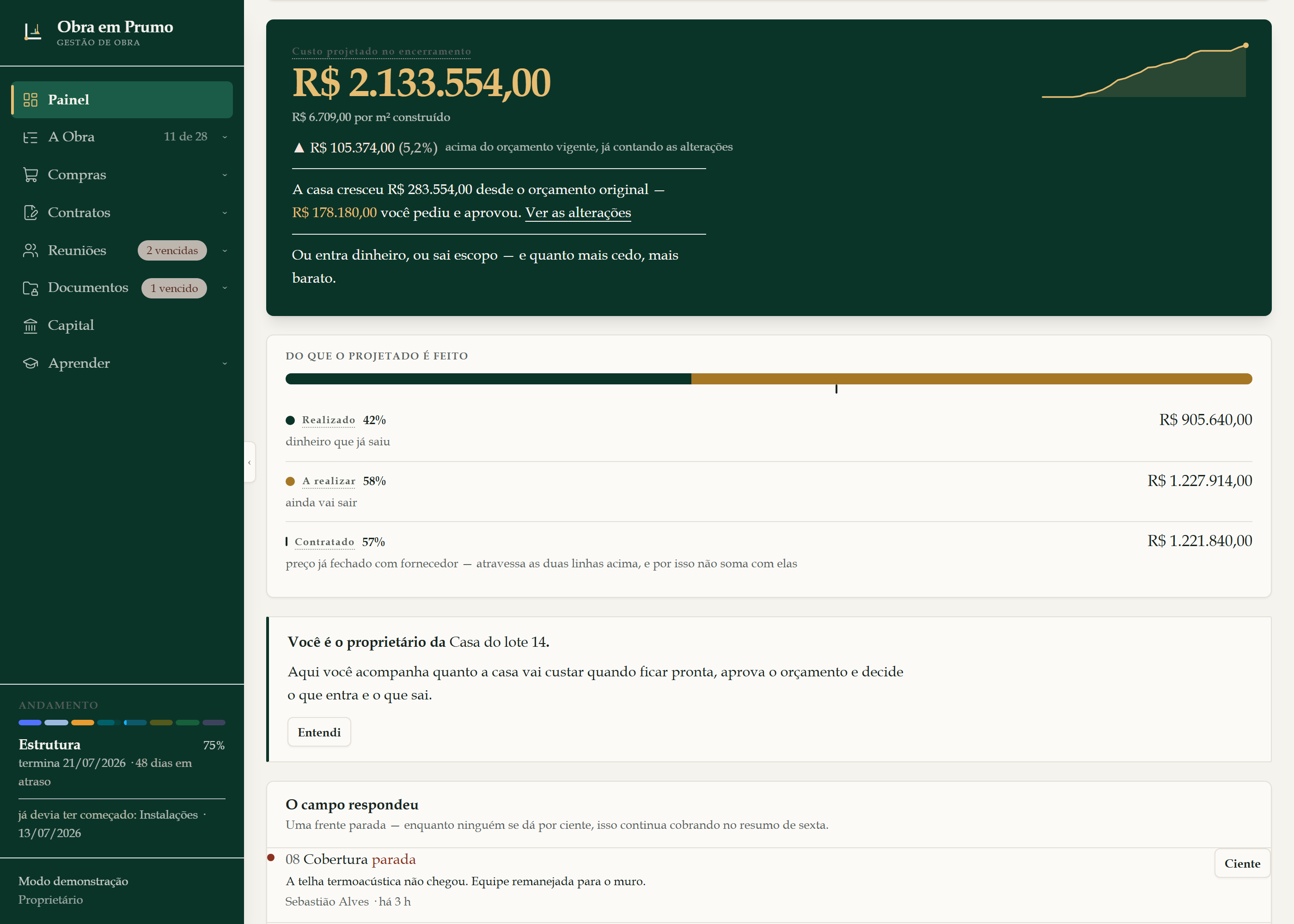Click the Reuniões people icon
The height and width of the screenshot is (924, 1294).
pyautogui.click(x=30, y=250)
